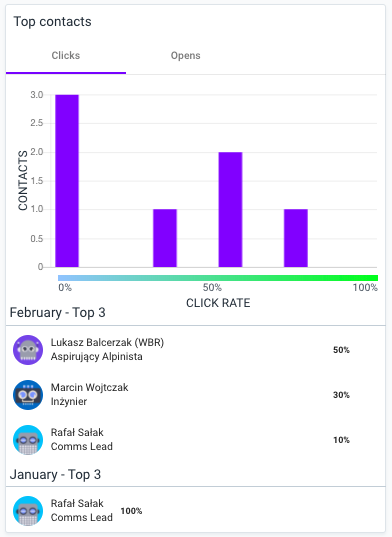
Task: Open the Opens tab
Action: point(186,56)
